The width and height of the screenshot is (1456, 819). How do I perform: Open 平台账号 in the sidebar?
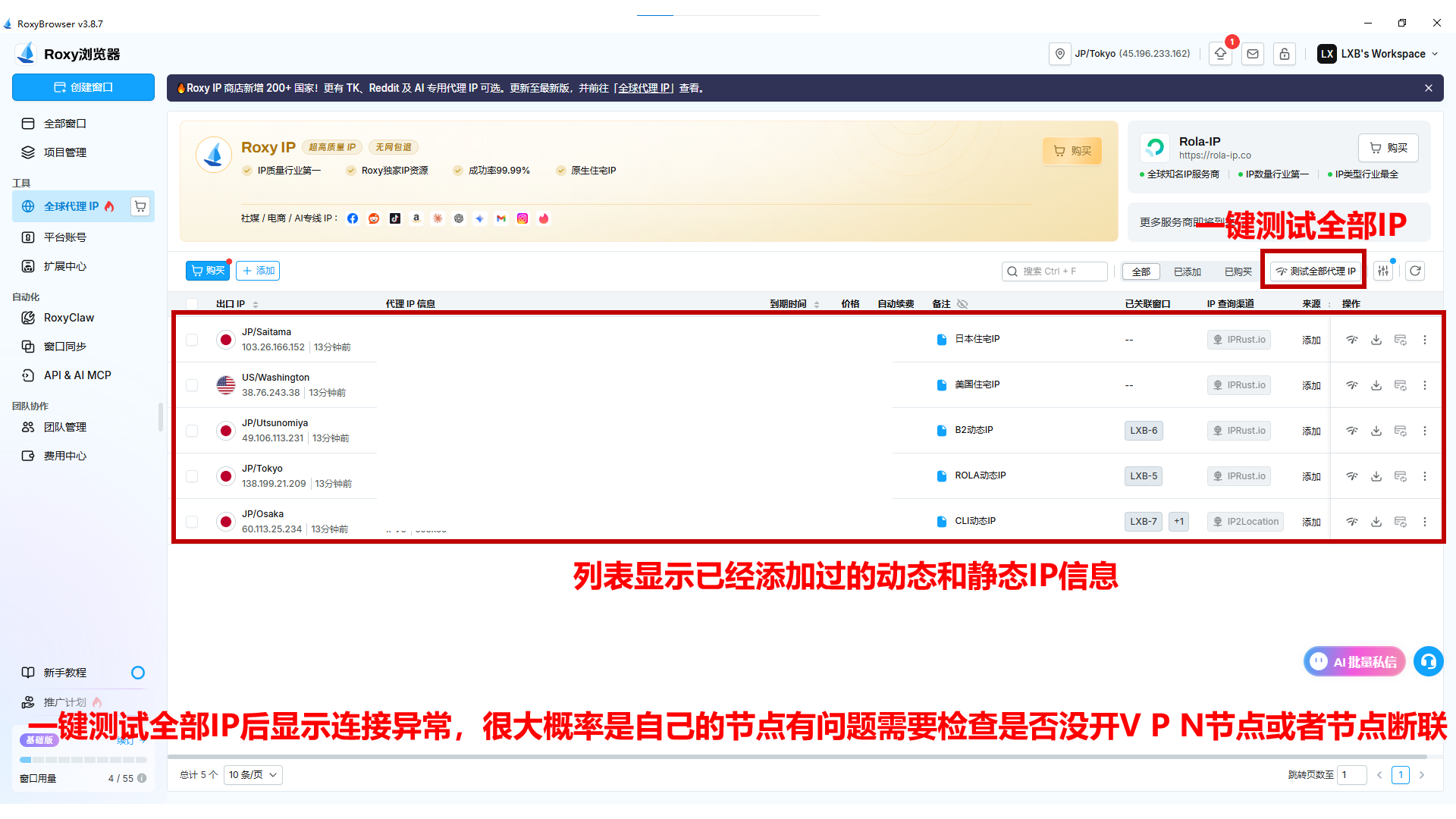[x=83, y=237]
